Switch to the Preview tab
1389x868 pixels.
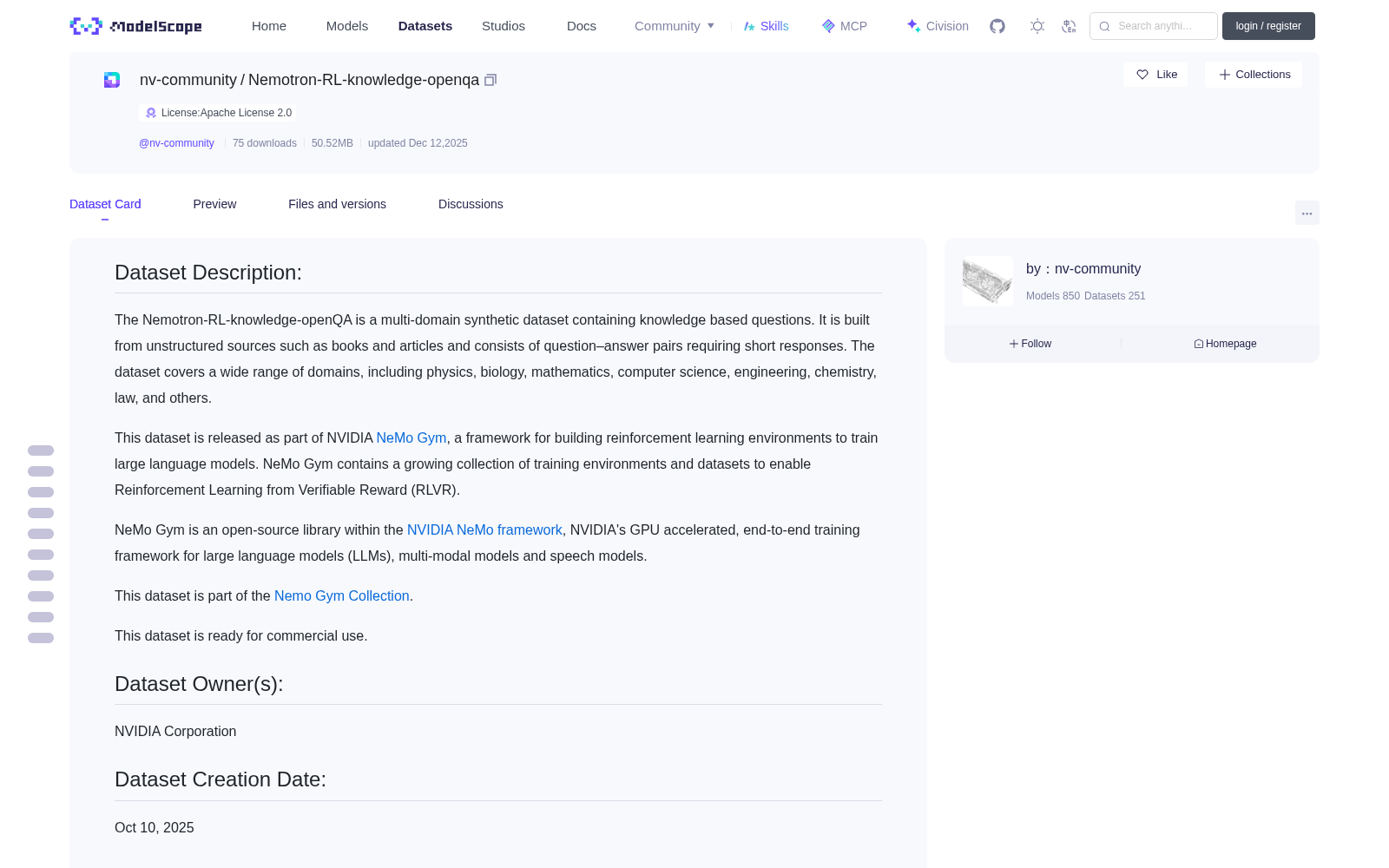coord(214,204)
